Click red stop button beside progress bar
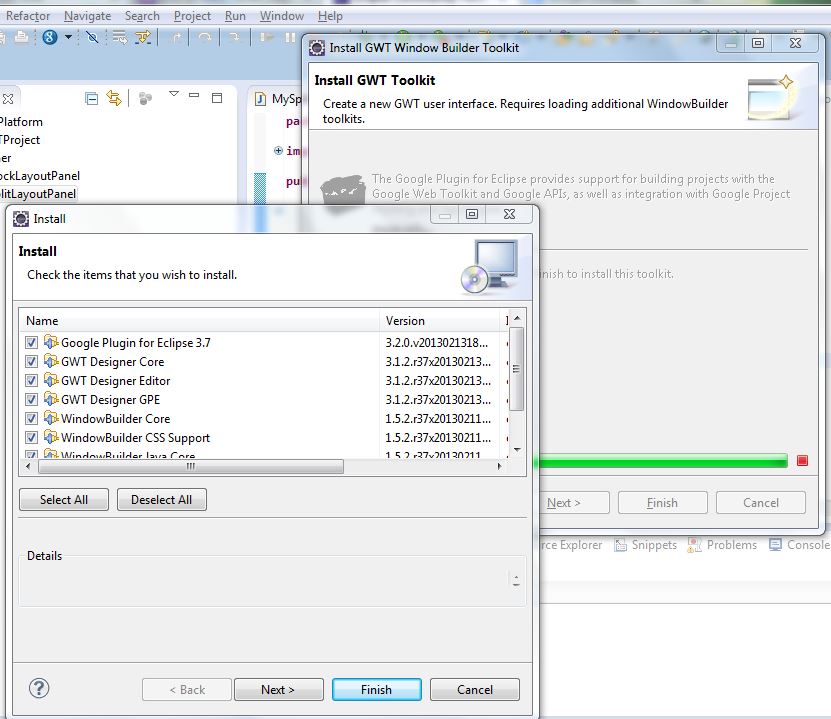The image size is (831, 719). pos(802,460)
